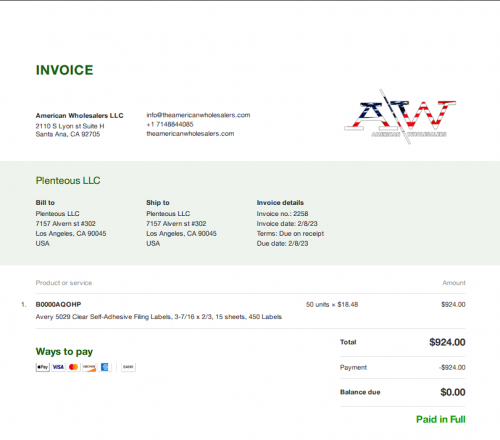Click the American Wholesalers AW logo
500x440 pixels.
400,117
